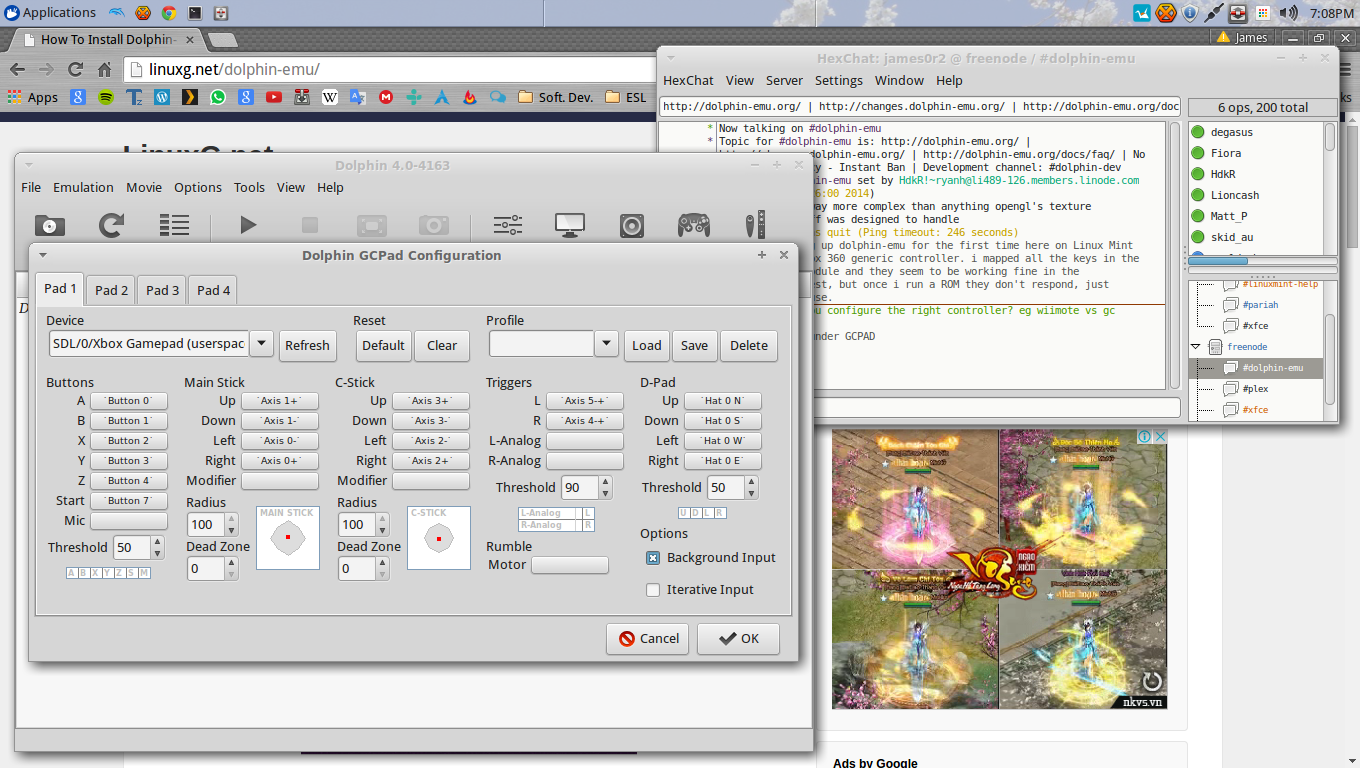This screenshot has height=768, width=1360.
Task: Open the Wiimote settings icon
Action: 756,225
